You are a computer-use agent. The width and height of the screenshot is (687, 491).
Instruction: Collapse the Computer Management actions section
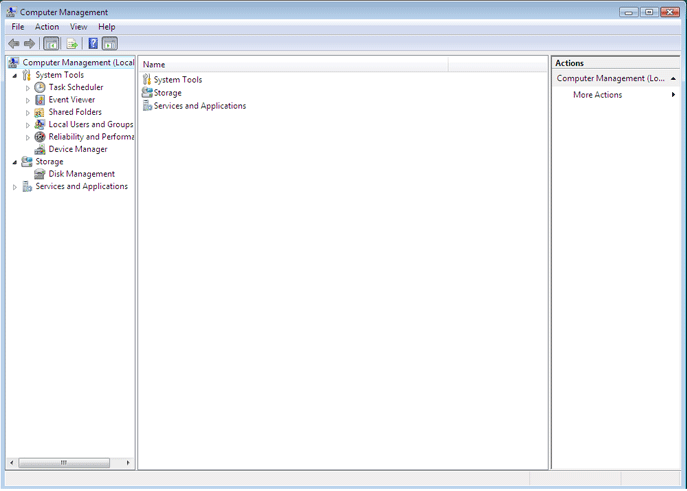[x=673, y=78]
